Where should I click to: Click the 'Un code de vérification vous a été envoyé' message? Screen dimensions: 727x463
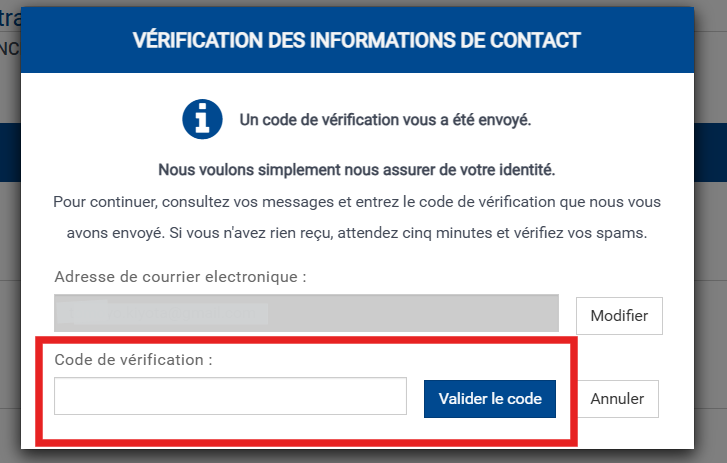[x=385, y=120]
